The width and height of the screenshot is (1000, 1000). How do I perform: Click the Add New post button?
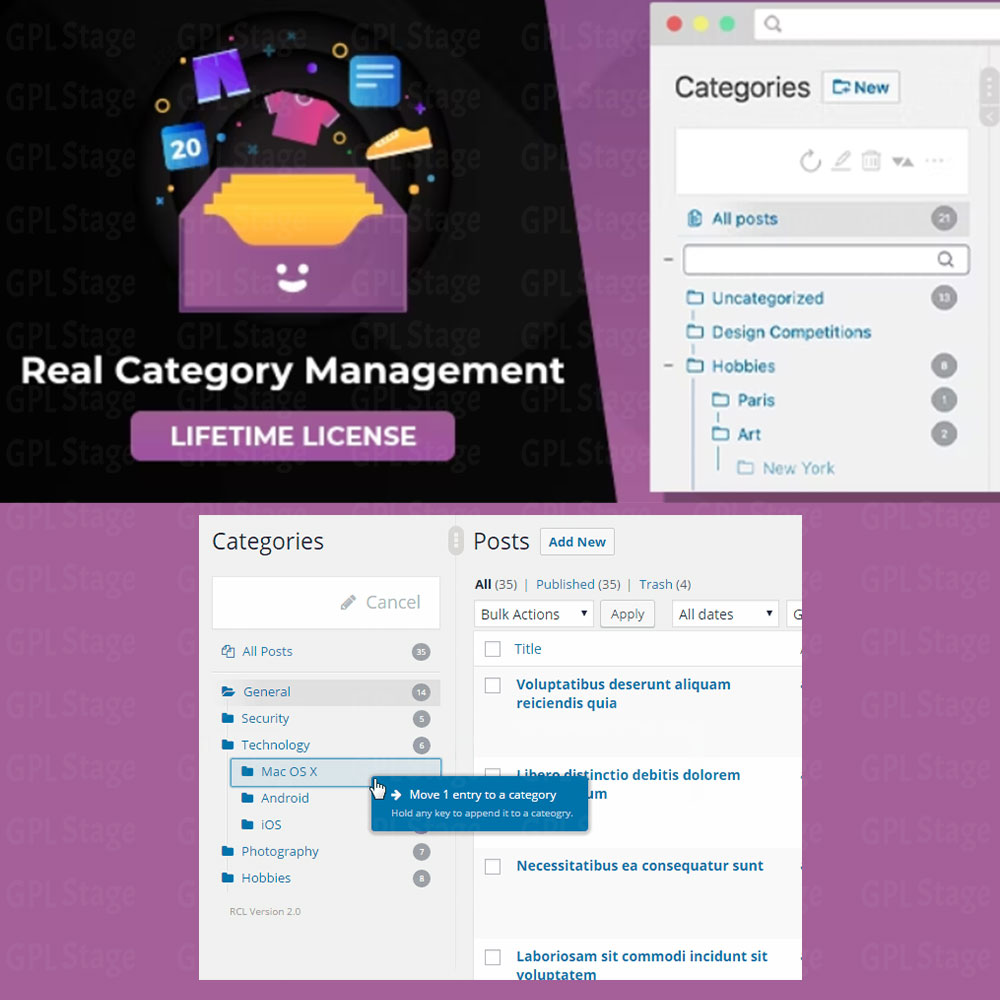(577, 541)
